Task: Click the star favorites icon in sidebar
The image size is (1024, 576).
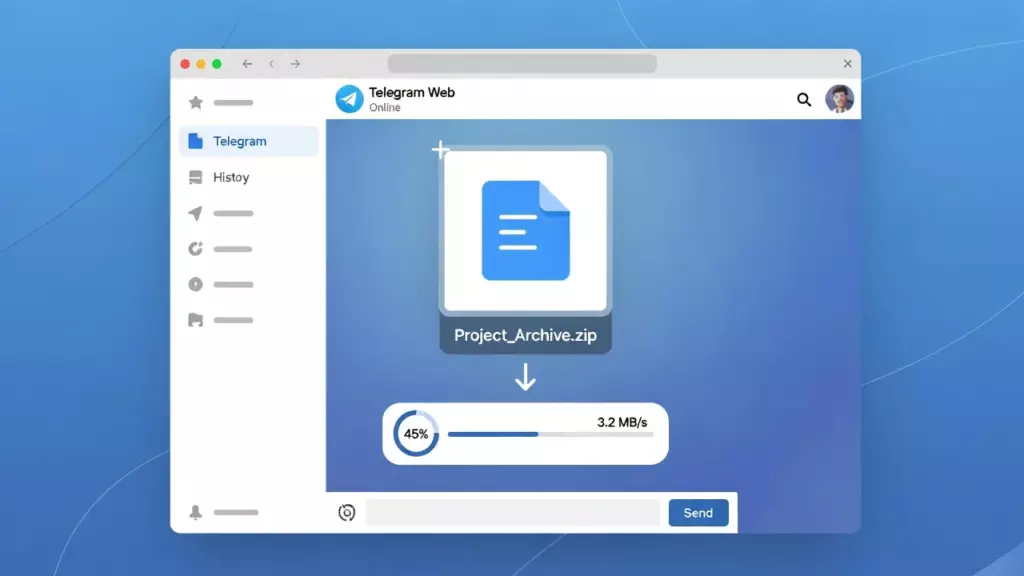Action: [196, 102]
